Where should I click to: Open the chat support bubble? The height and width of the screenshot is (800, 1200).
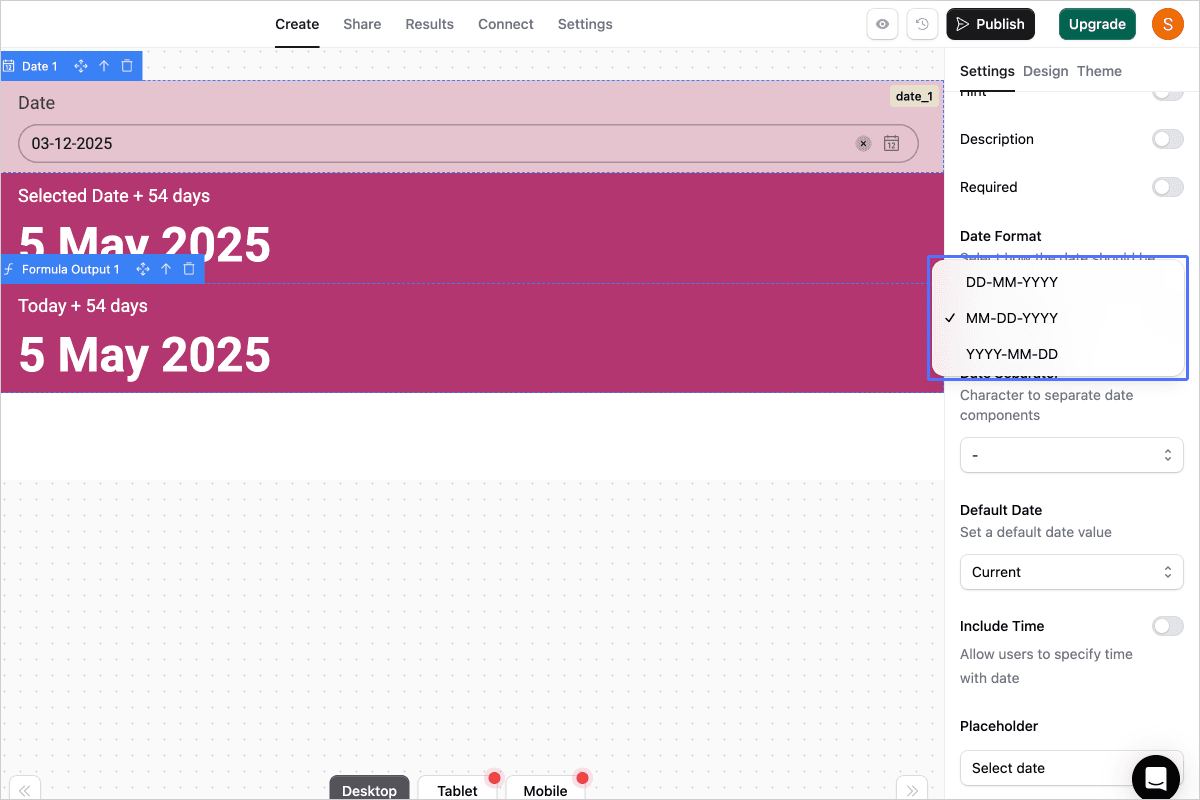[1157, 779]
